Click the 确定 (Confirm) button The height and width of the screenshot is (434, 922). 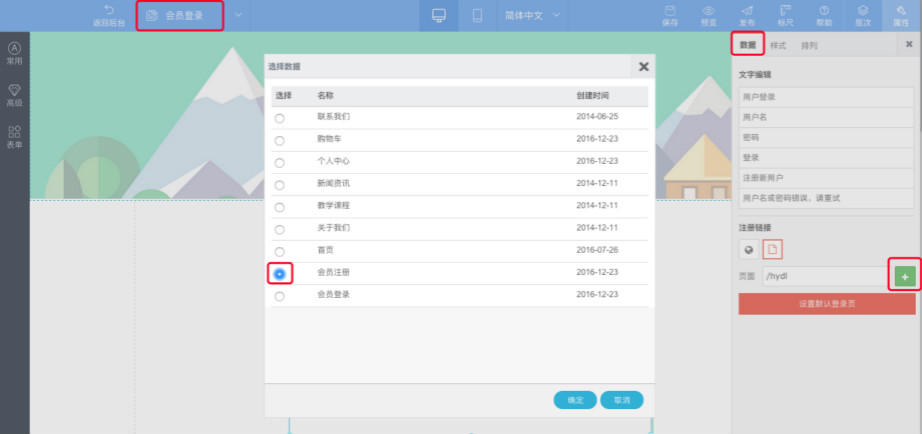point(575,400)
